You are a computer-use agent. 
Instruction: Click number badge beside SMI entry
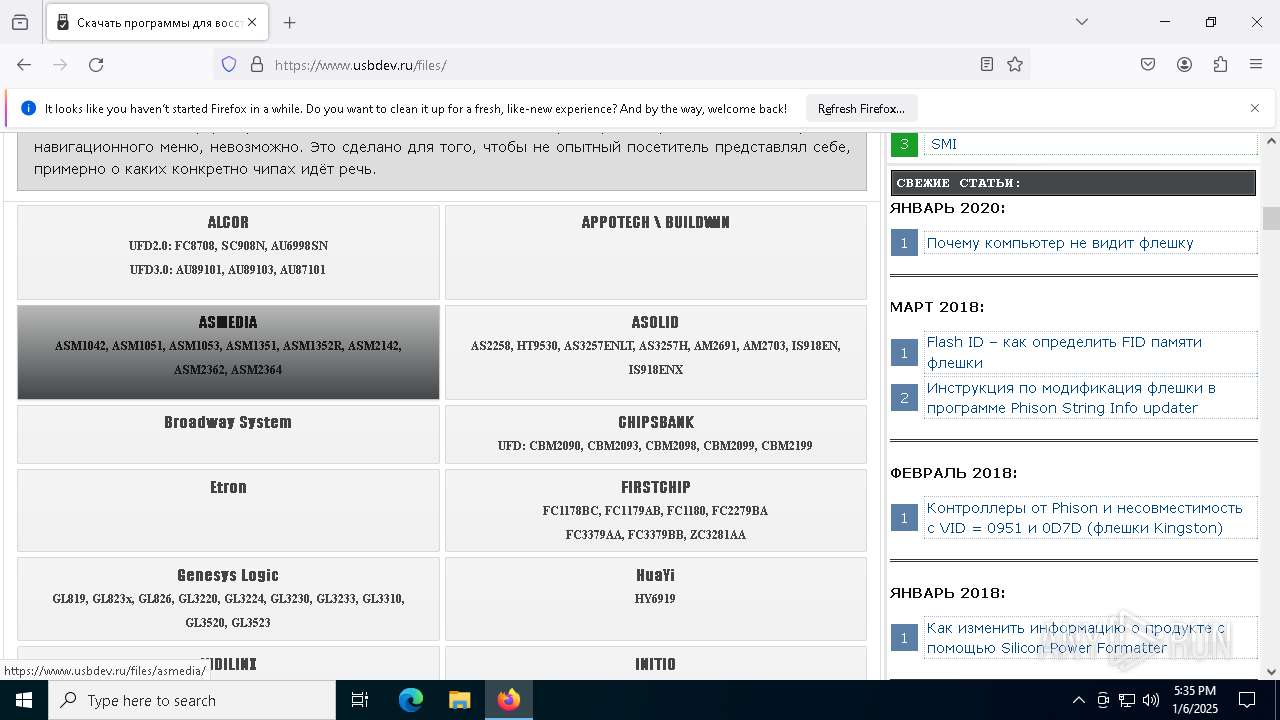tap(904, 144)
